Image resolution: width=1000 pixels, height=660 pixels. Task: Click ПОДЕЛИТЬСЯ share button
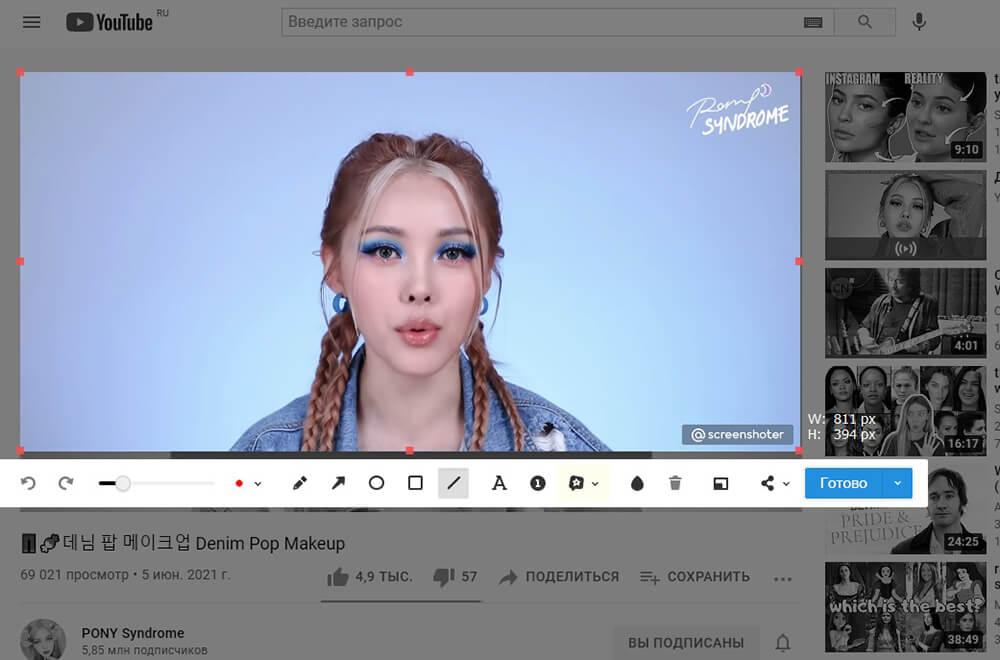(559, 577)
